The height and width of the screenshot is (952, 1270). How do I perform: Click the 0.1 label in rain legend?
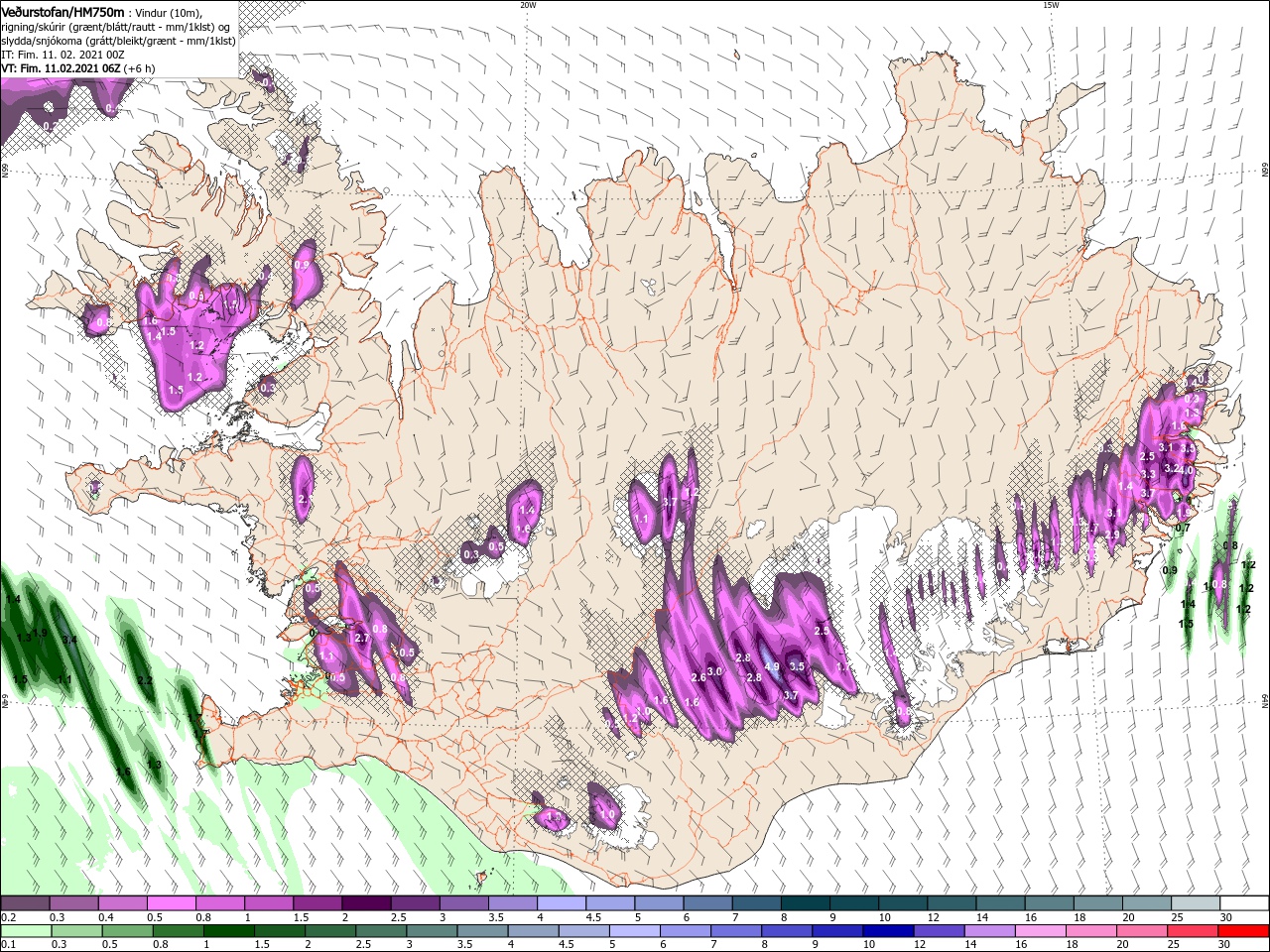tap(9, 944)
